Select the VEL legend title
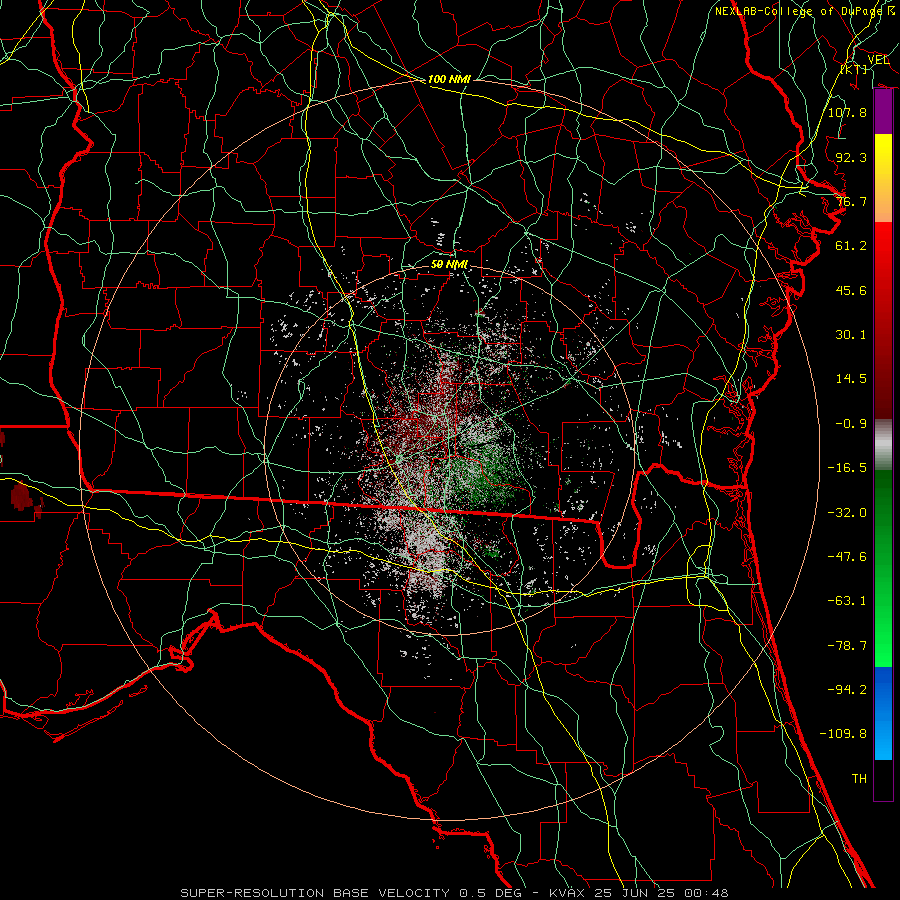 (x=879, y=60)
